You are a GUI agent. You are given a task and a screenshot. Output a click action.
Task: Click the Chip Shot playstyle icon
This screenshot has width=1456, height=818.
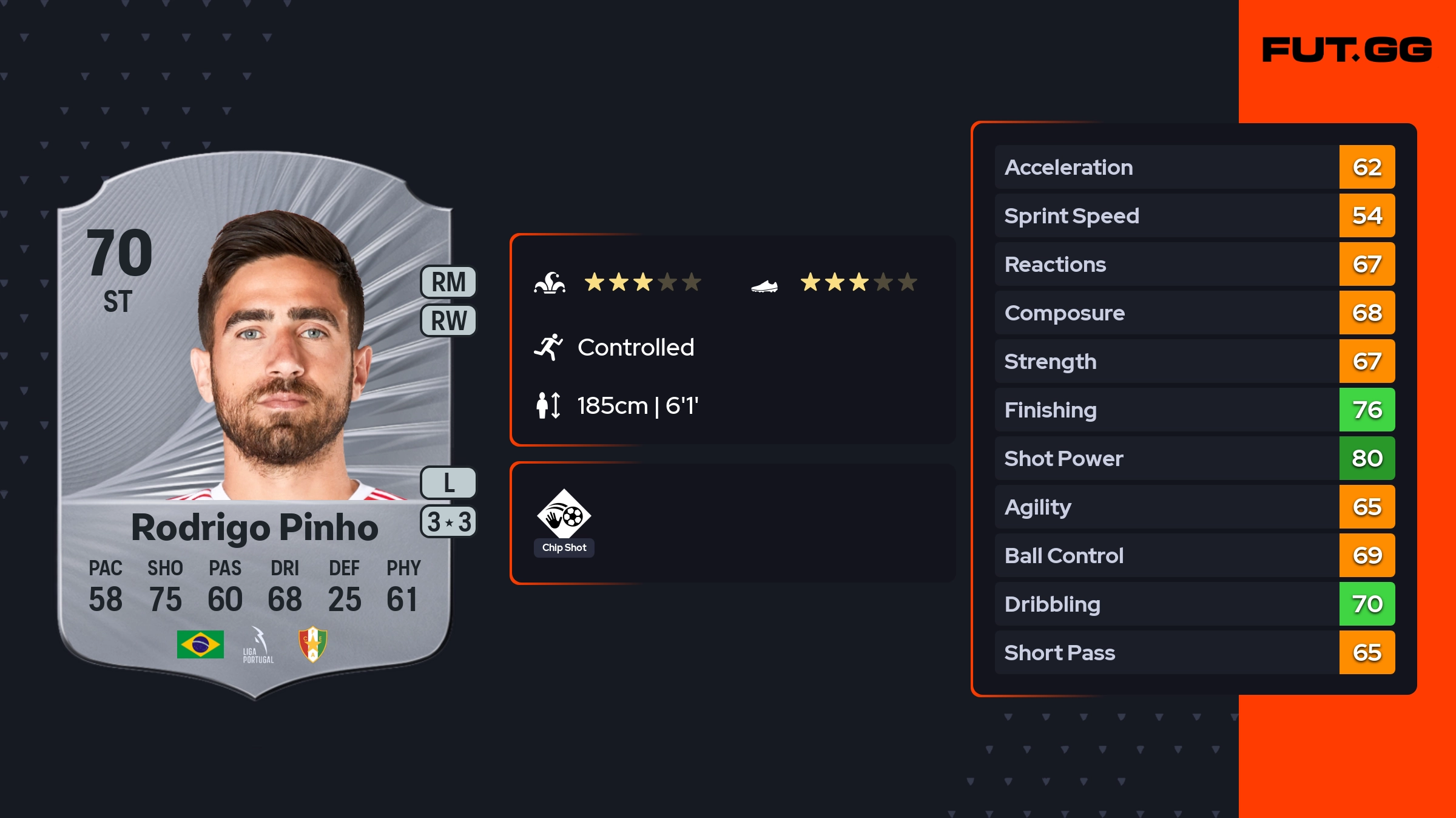pyautogui.click(x=564, y=514)
